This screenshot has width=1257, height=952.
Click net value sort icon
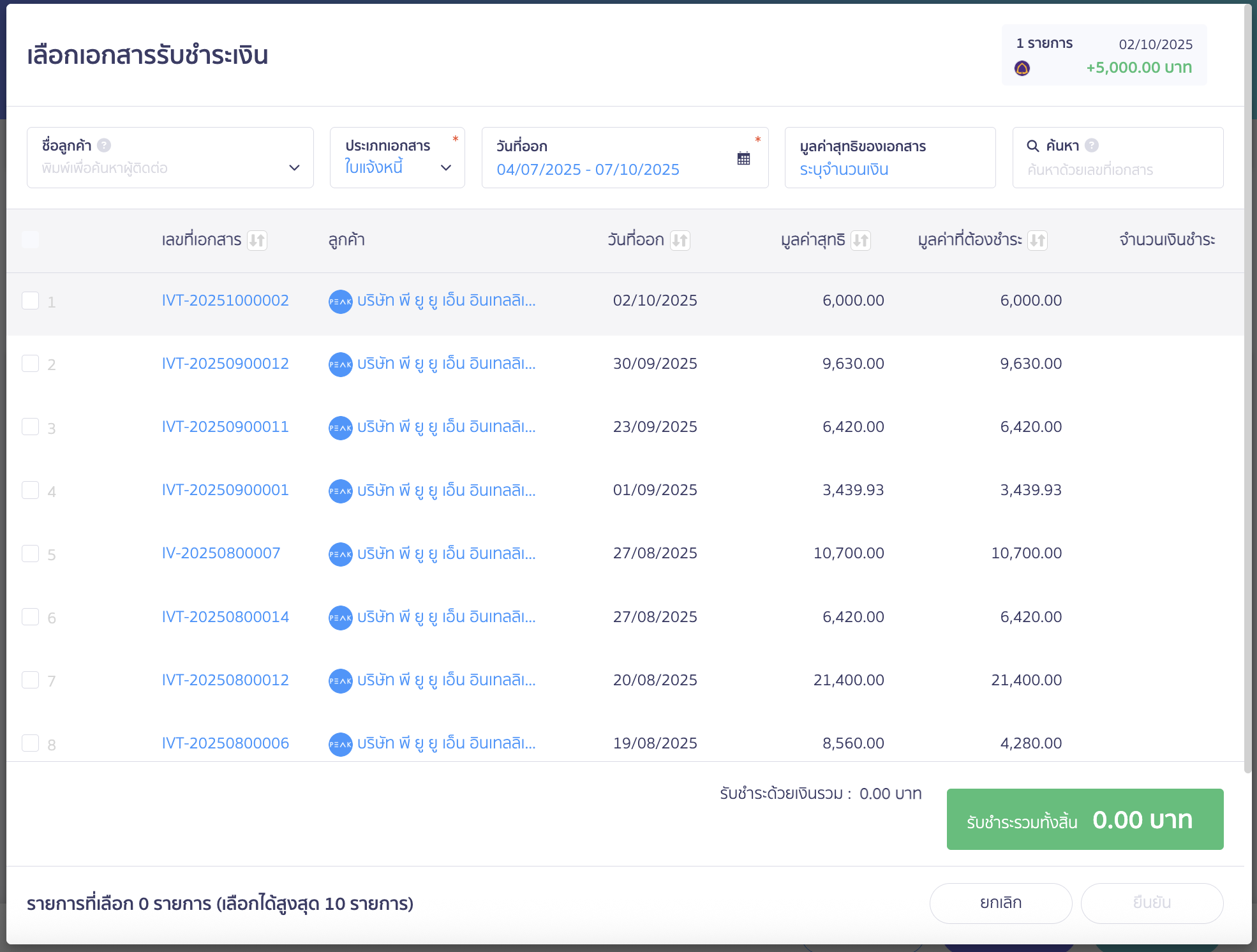[x=861, y=241]
